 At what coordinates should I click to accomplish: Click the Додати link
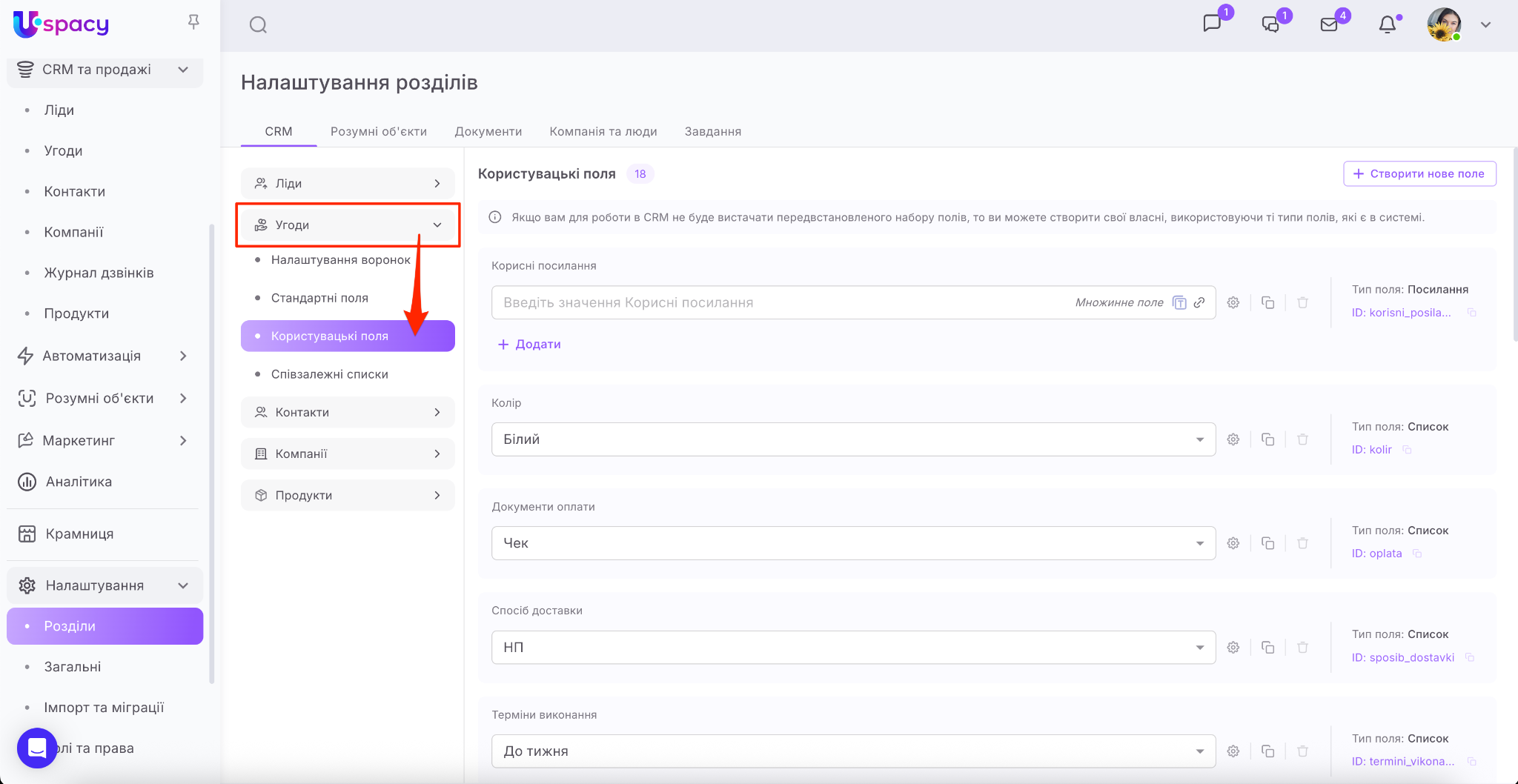pyautogui.click(x=529, y=345)
